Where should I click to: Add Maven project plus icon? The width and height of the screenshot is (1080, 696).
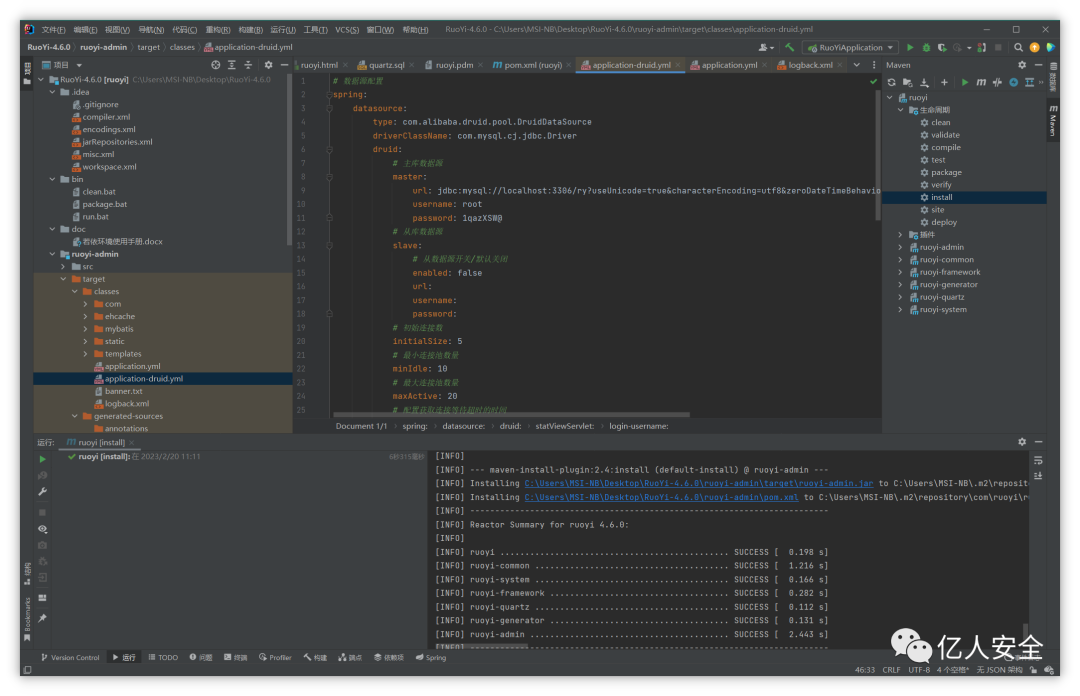[x=944, y=82]
